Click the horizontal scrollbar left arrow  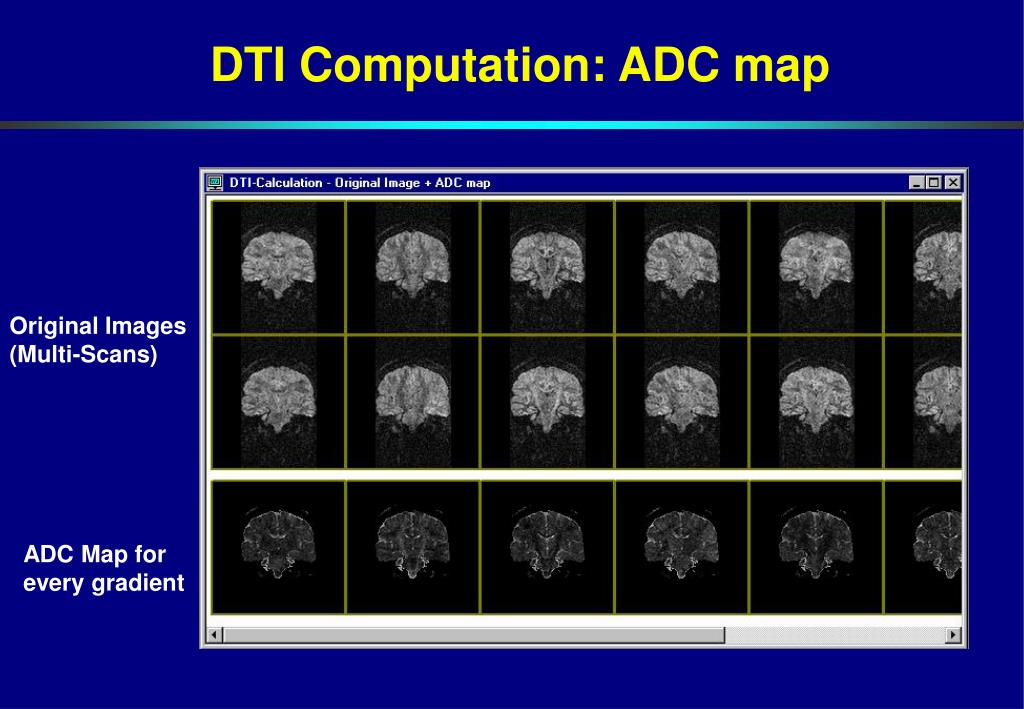point(214,634)
